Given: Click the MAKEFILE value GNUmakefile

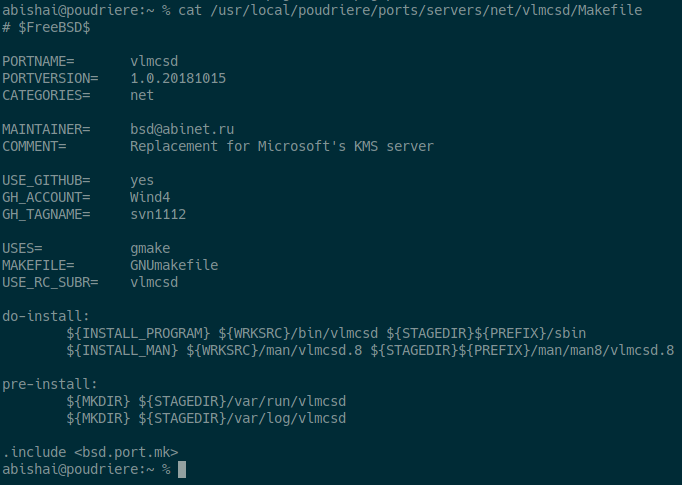Looking at the screenshot, I should click(x=174, y=265).
